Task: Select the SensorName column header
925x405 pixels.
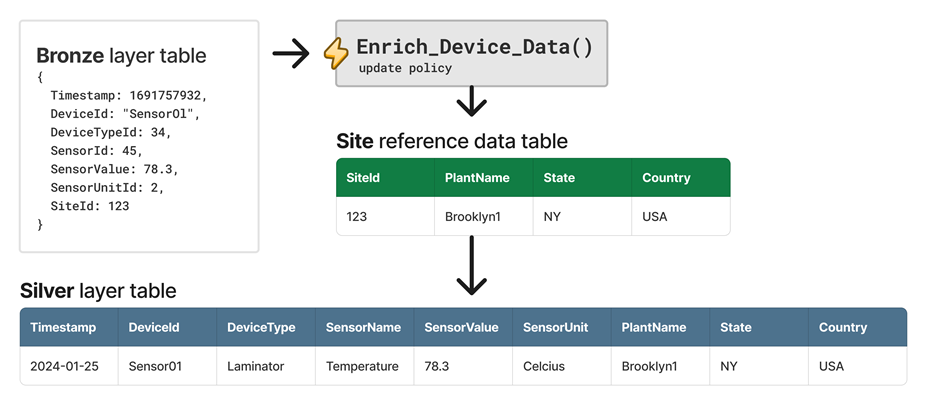Action: click(363, 327)
